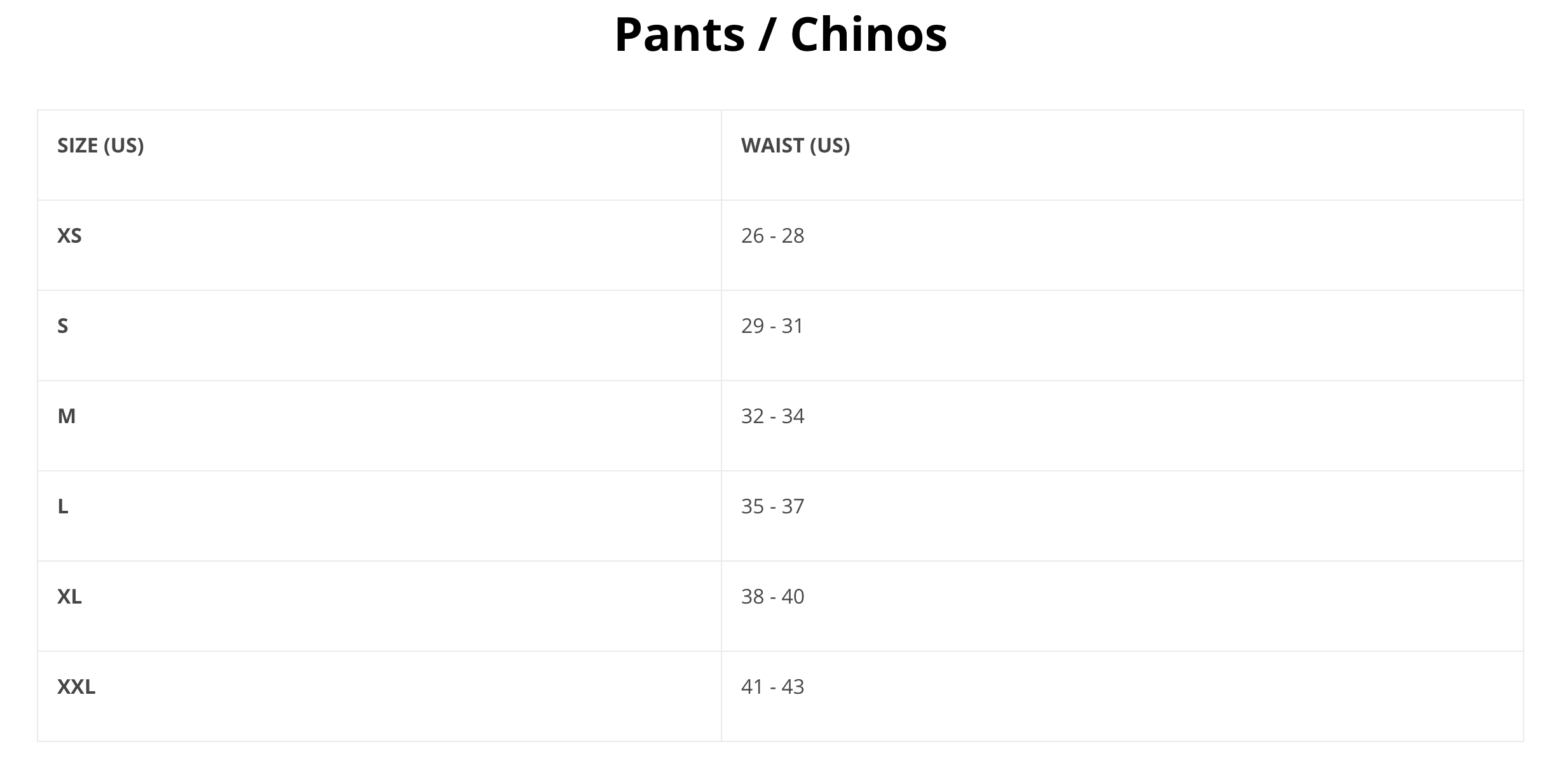Image resolution: width=1565 pixels, height=784 pixels.
Task: Select the M size cell
Action: (66, 417)
